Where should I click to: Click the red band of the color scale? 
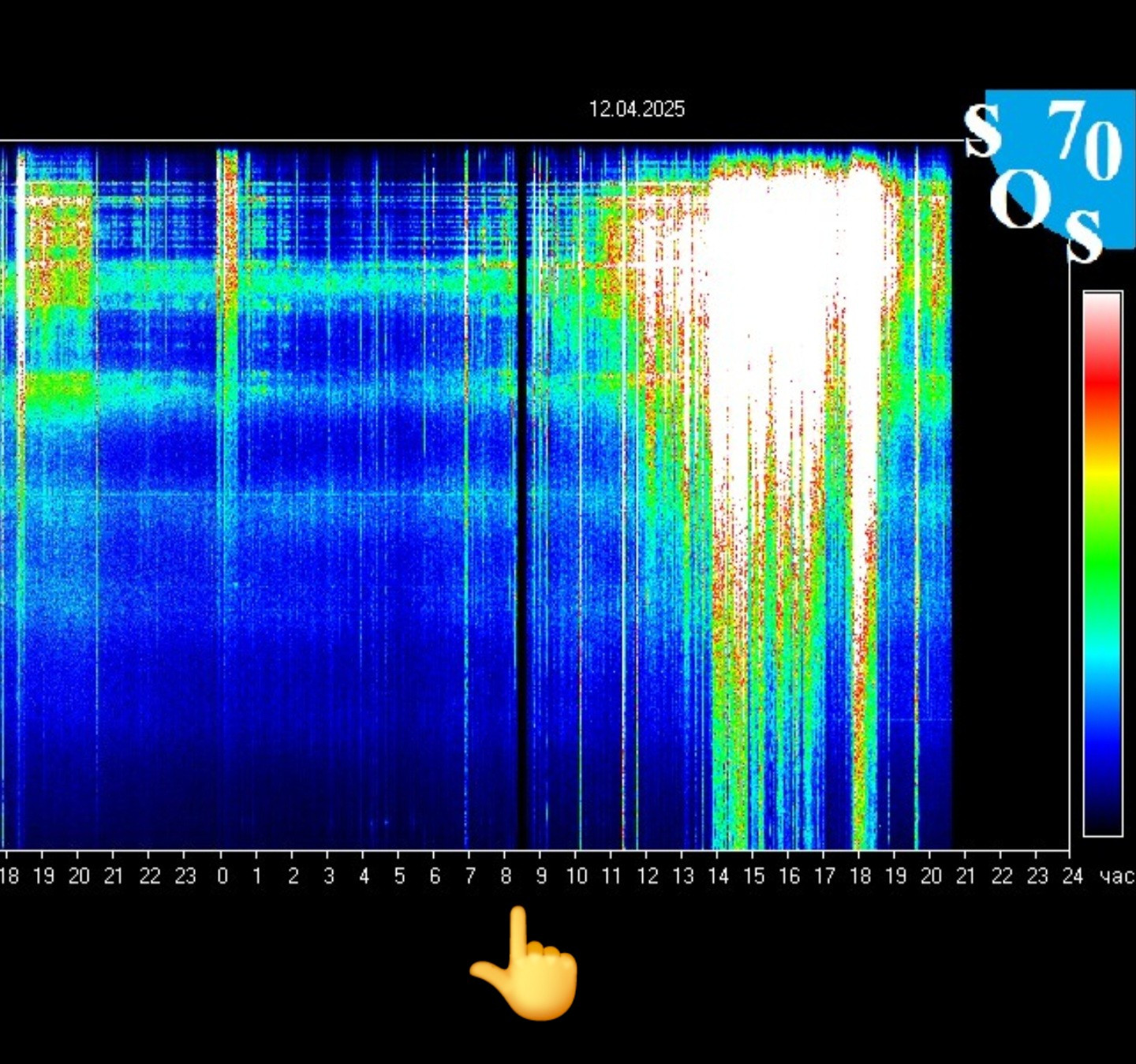click(x=1102, y=379)
